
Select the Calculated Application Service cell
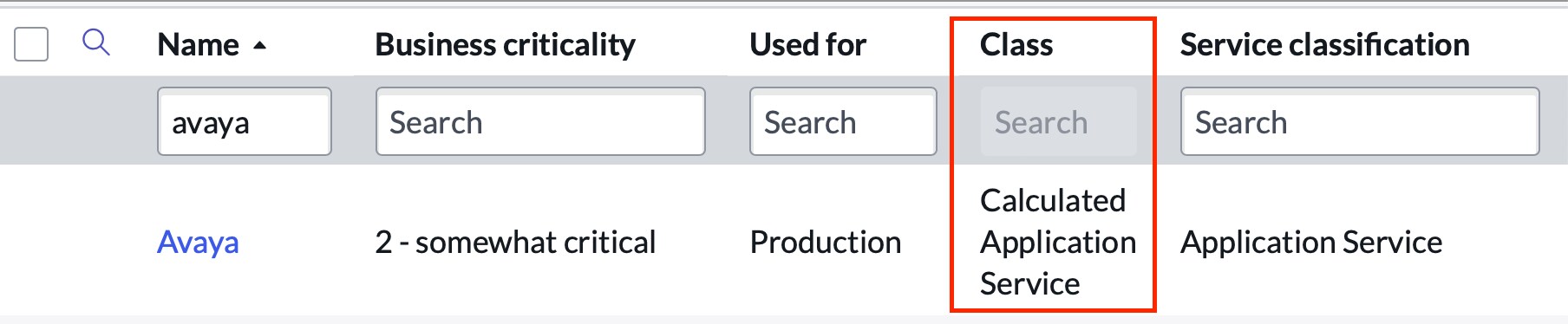click(1058, 242)
